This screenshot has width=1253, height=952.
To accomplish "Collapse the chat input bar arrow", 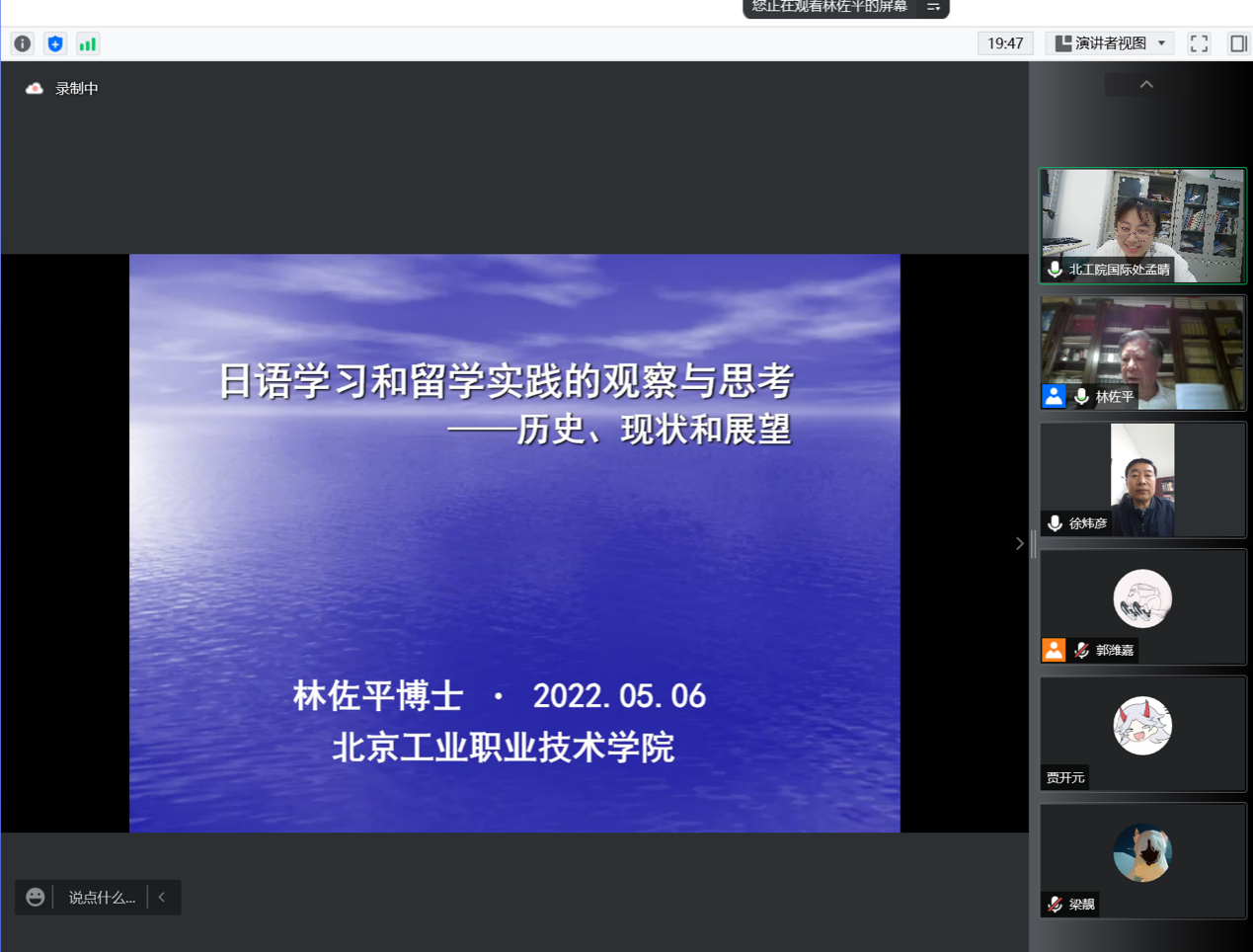I will (x=163, y=897).
